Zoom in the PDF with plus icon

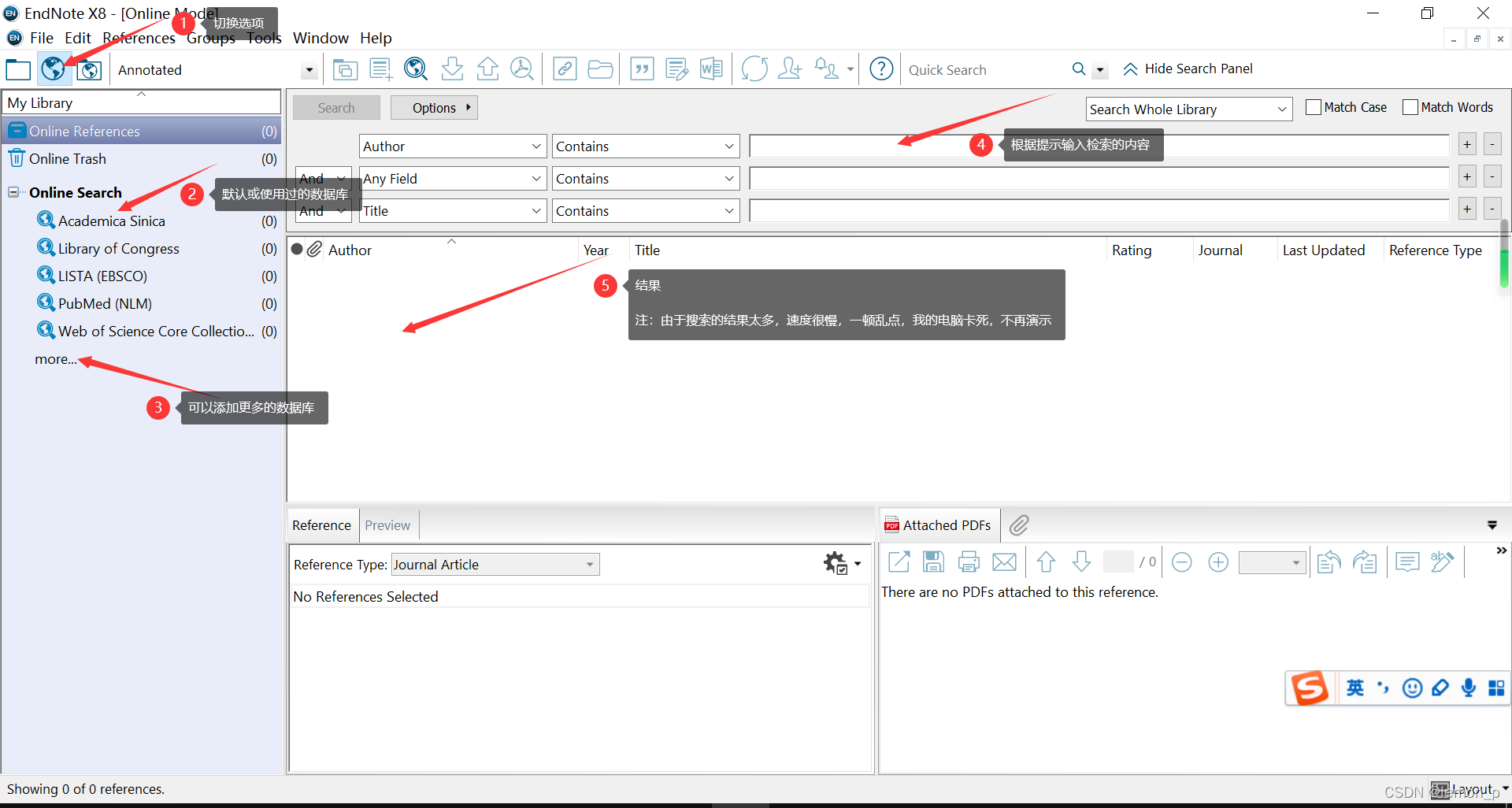[1218, 562]
